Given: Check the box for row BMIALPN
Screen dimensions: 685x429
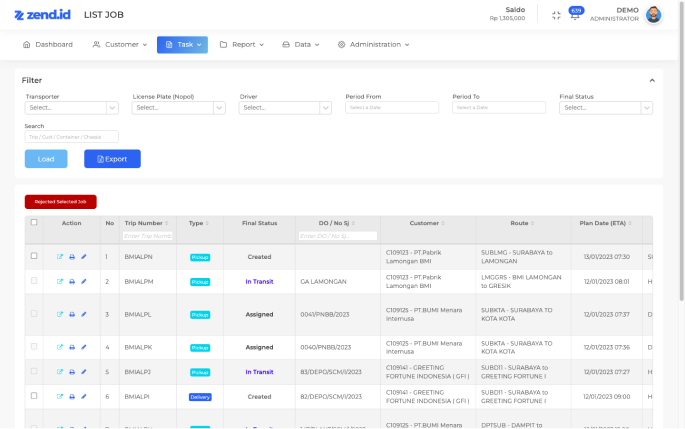Looking at the screenshot, I should pos(34,256).
